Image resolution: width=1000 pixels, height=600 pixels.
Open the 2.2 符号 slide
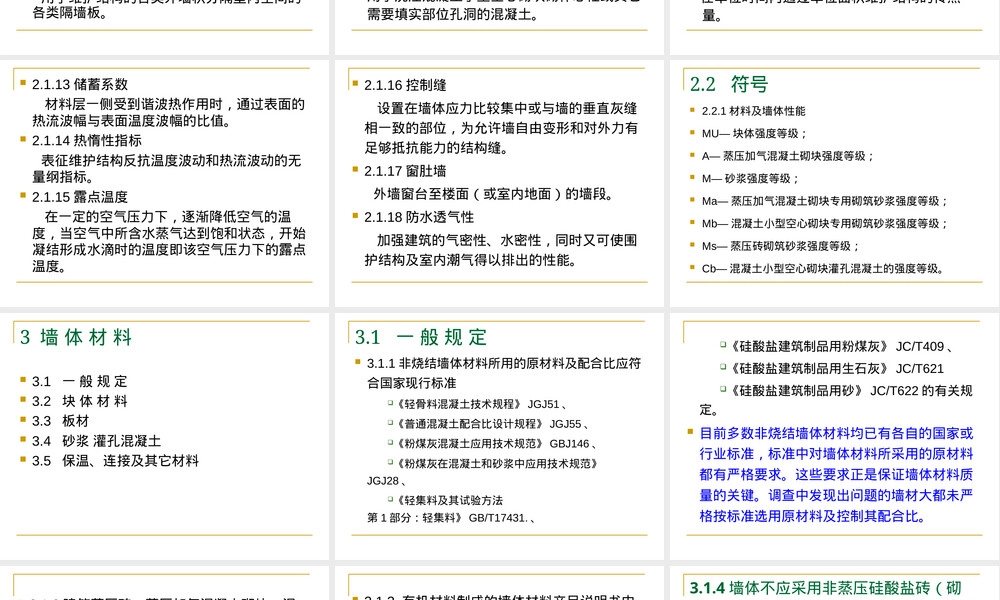pos(834,183)
